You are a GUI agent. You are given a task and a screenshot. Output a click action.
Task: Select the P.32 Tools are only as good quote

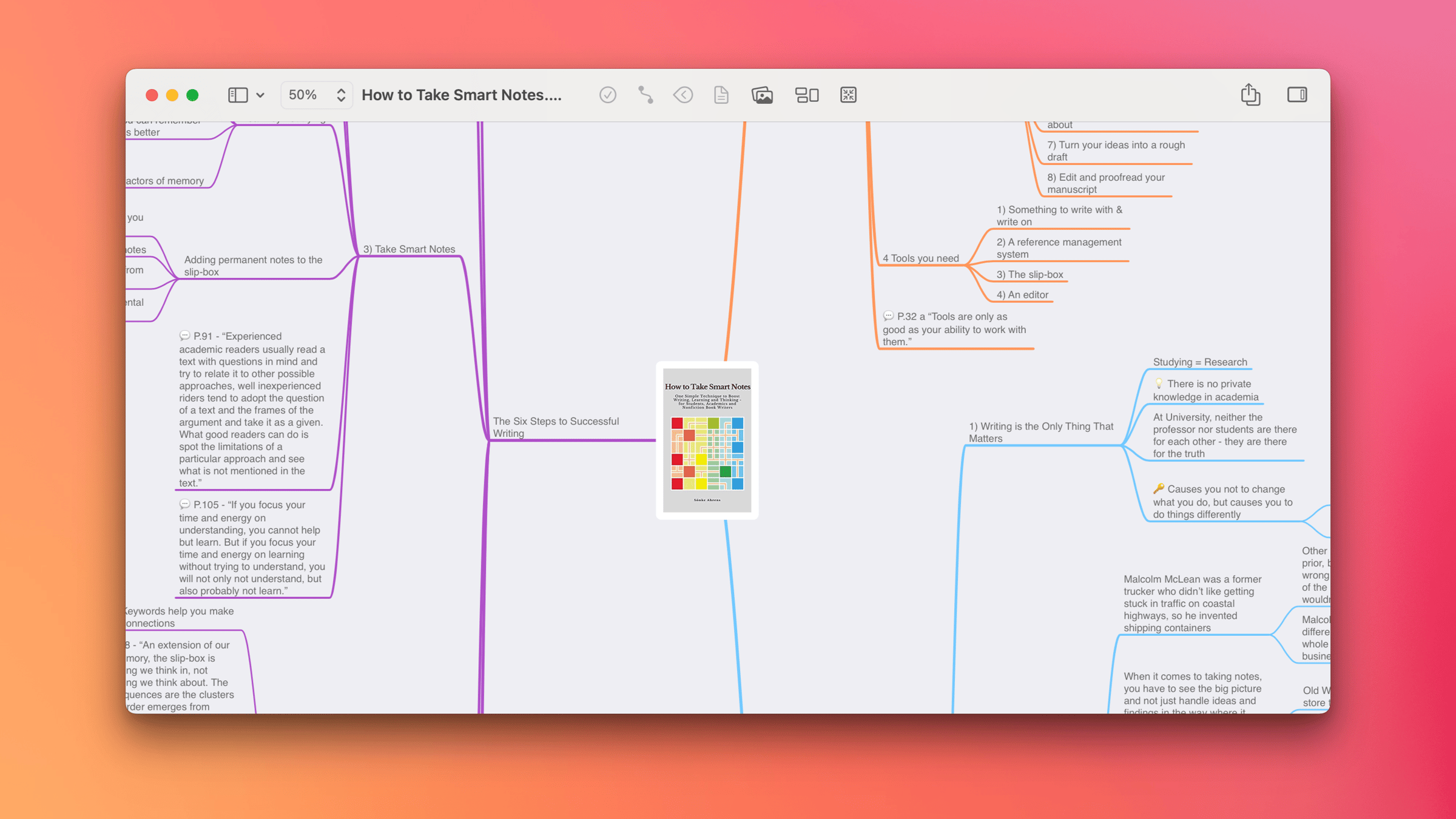955,329
